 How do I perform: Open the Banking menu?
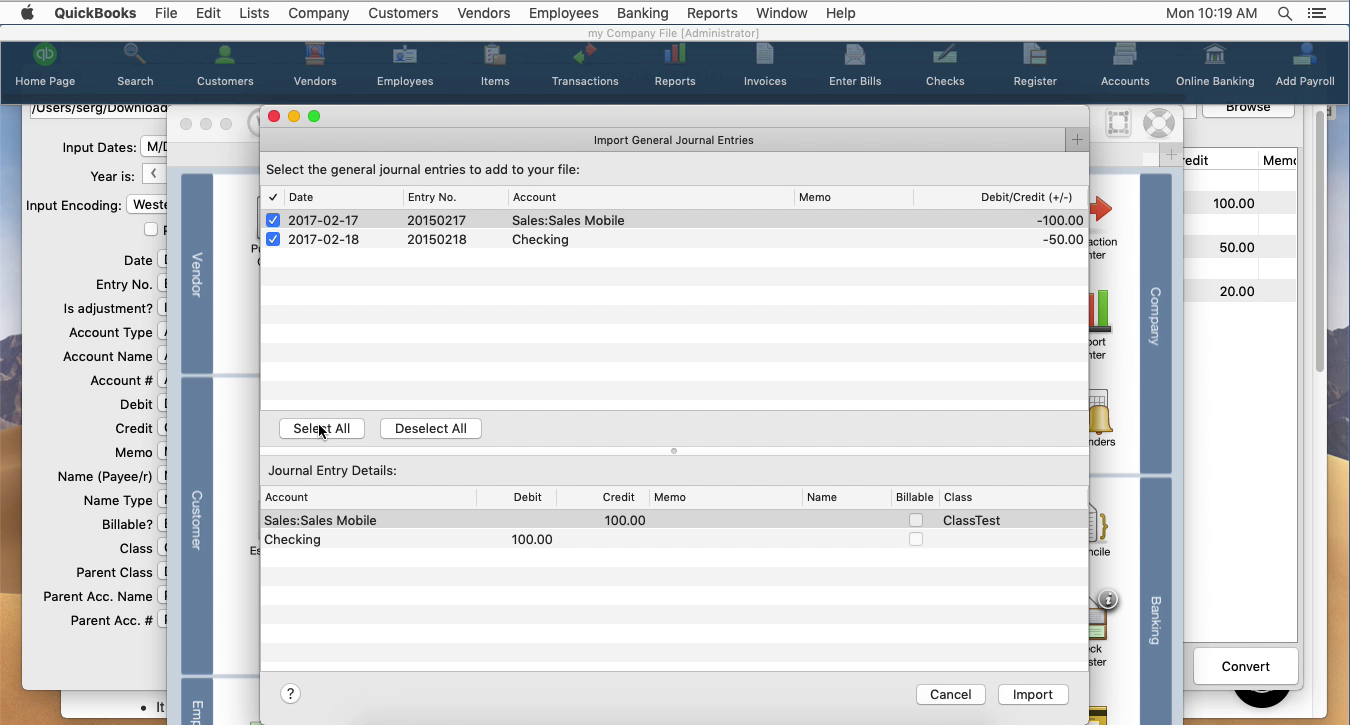(642, 13)
